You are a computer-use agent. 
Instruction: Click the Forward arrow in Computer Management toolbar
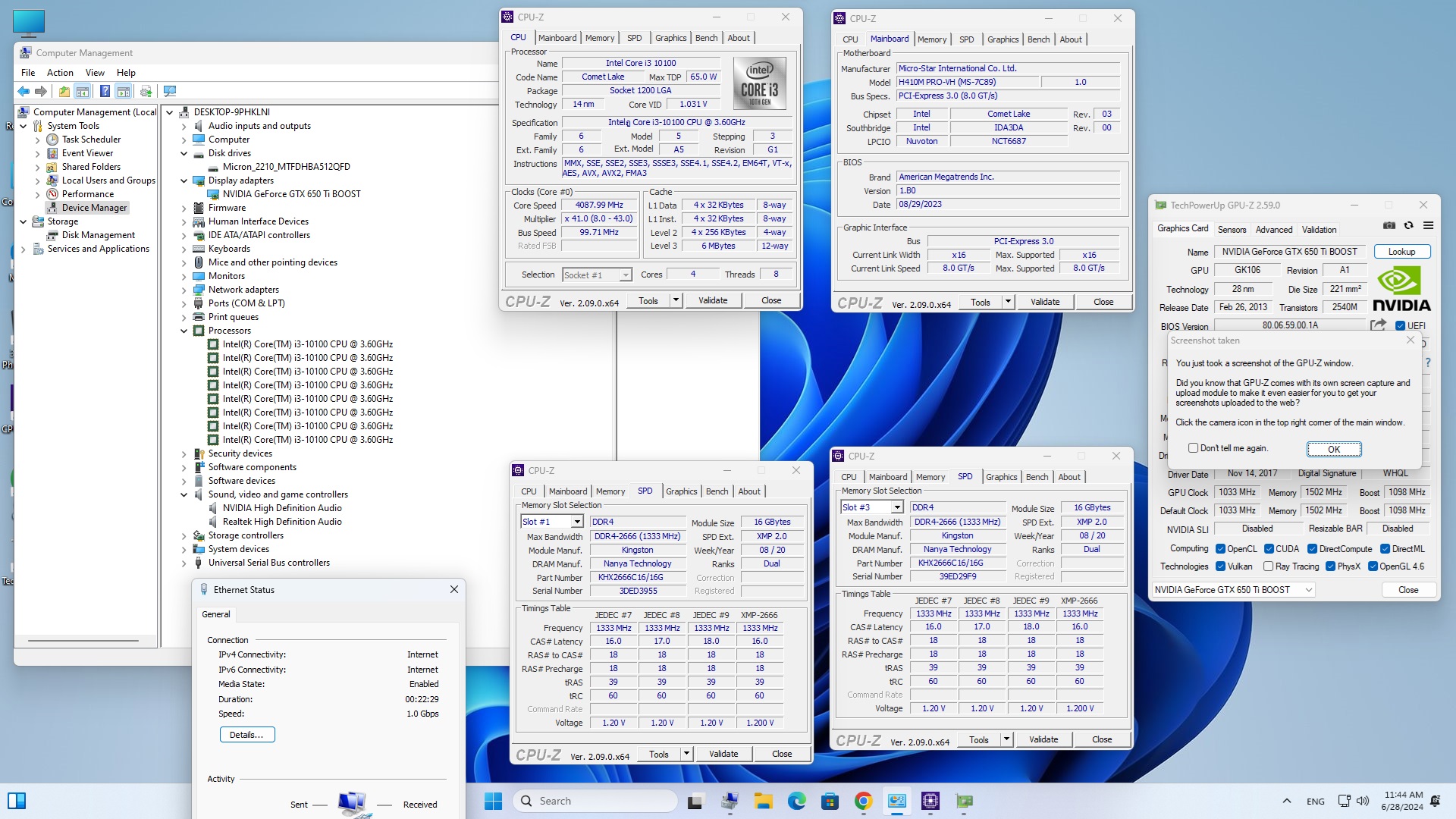click(x=41, y=91)
